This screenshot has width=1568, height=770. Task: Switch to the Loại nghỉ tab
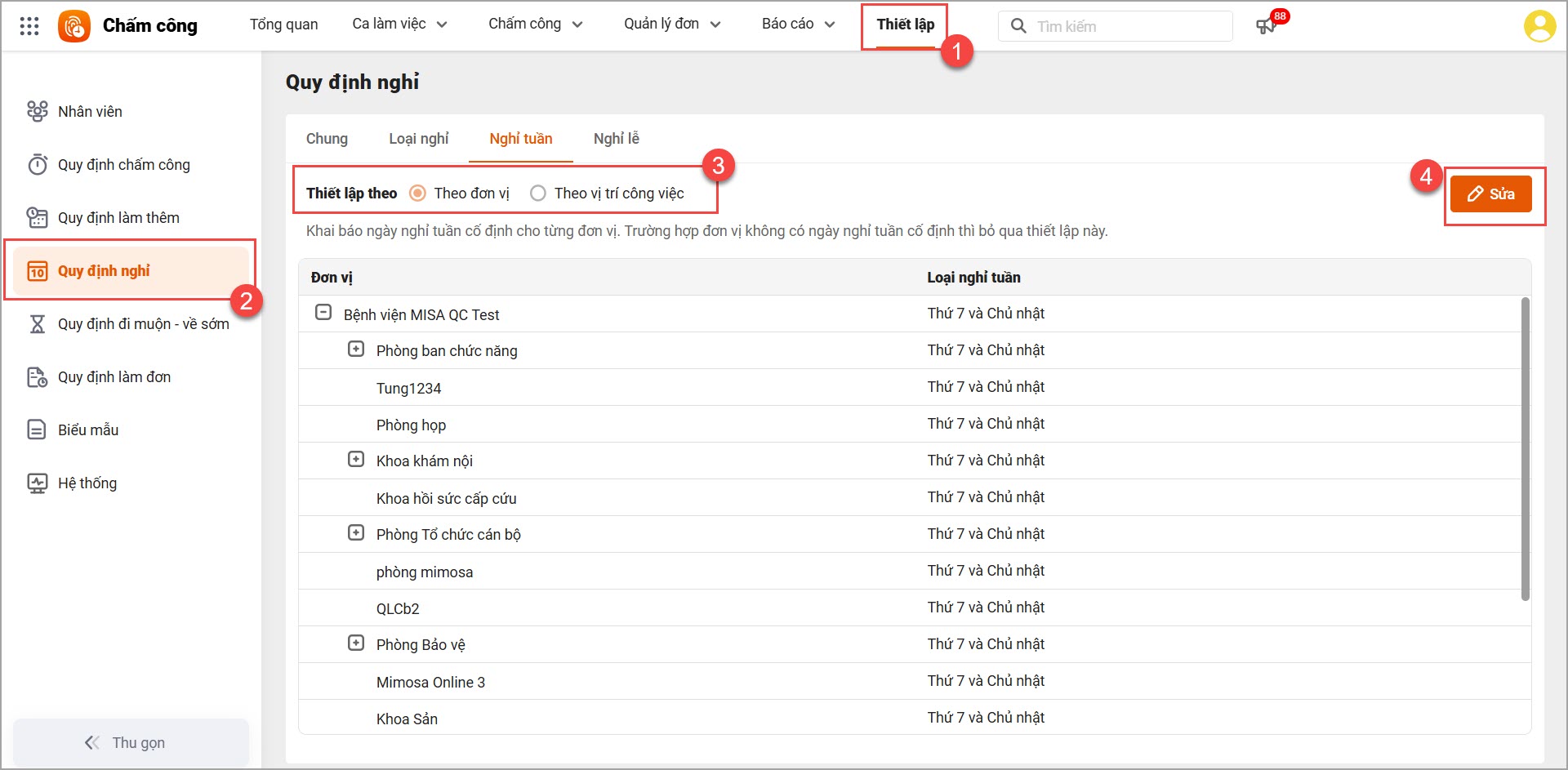pyautogui.click(x=418, y=139)
